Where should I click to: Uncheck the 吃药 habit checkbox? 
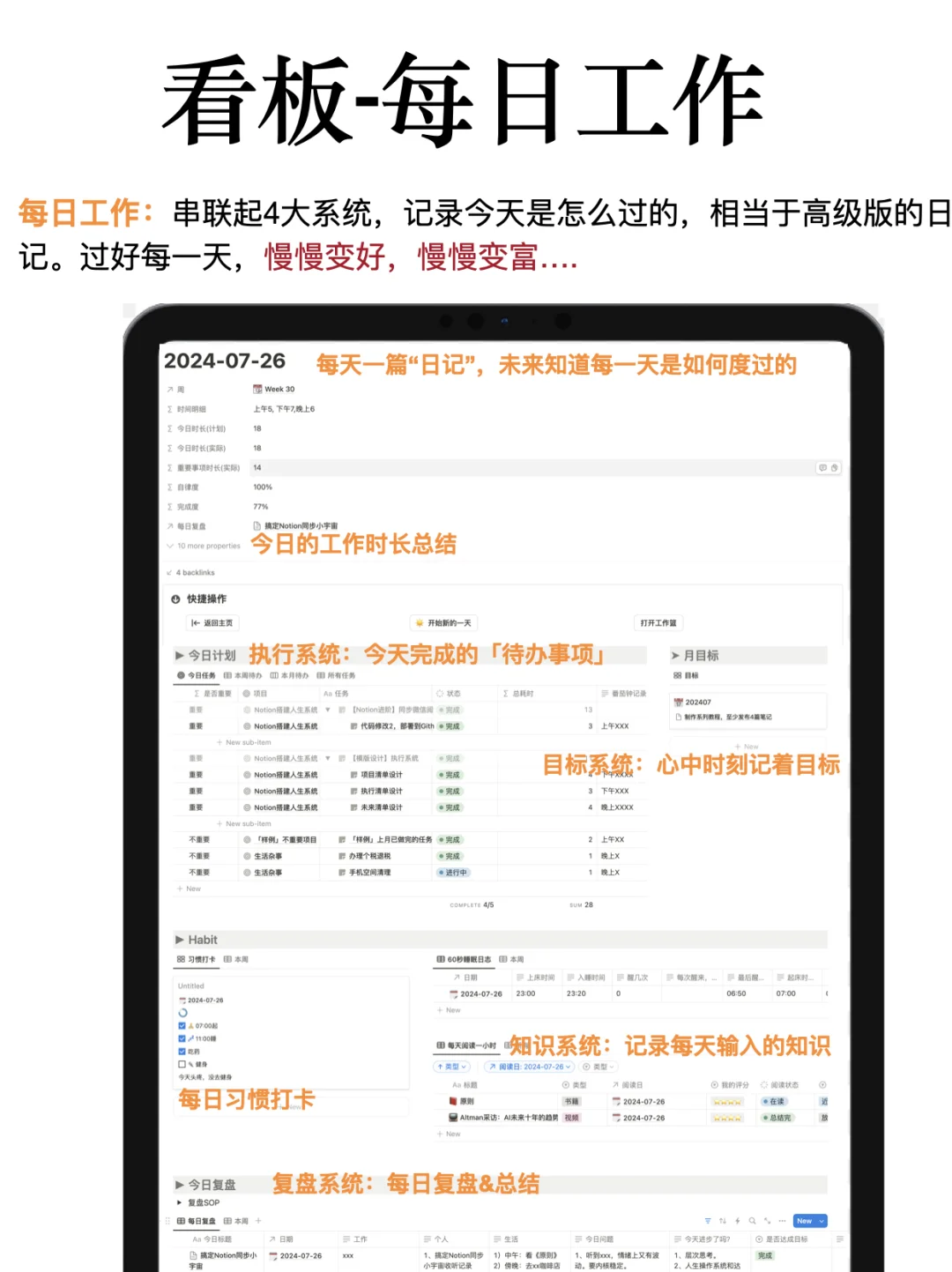pyautogui.click(x=182, y=1052)
